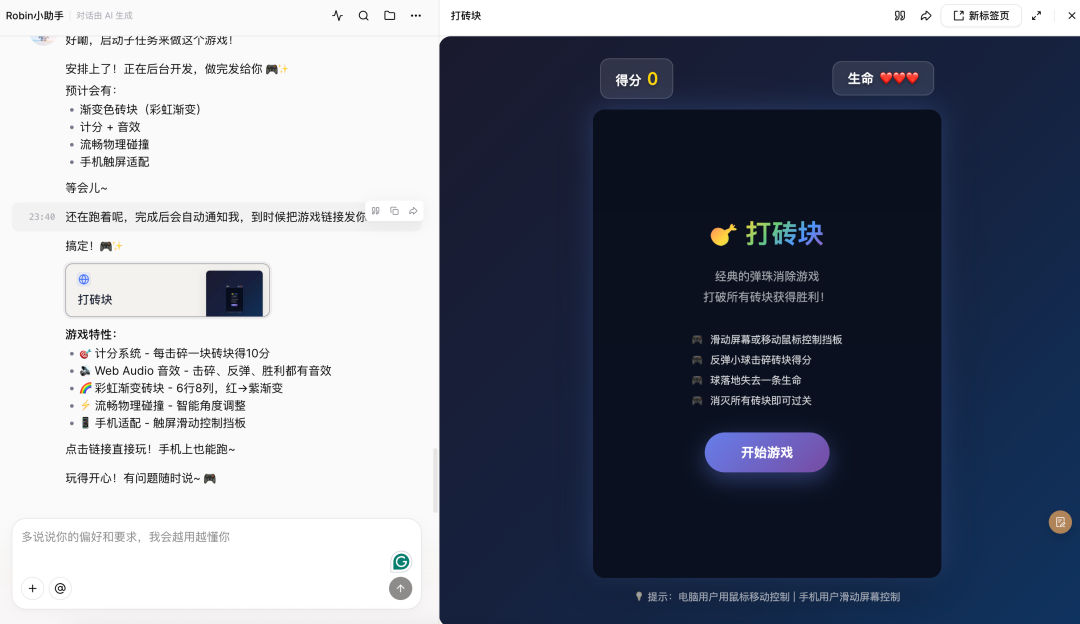Open conversation search with the magnifier icon
The width and height of the screenshot is (1080, 624).
click(x=363, y=16)
